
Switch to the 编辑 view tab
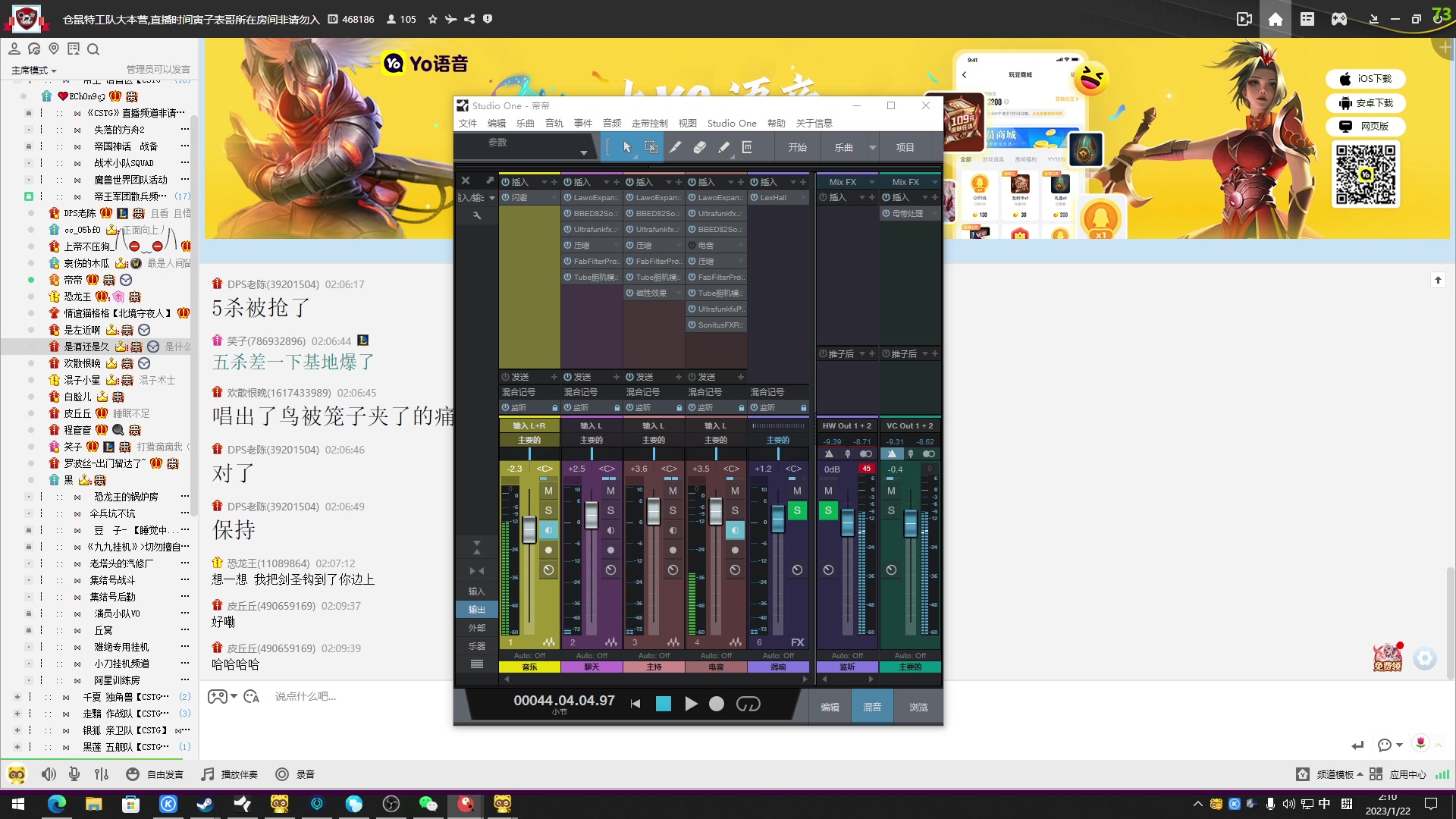[830, 707]
